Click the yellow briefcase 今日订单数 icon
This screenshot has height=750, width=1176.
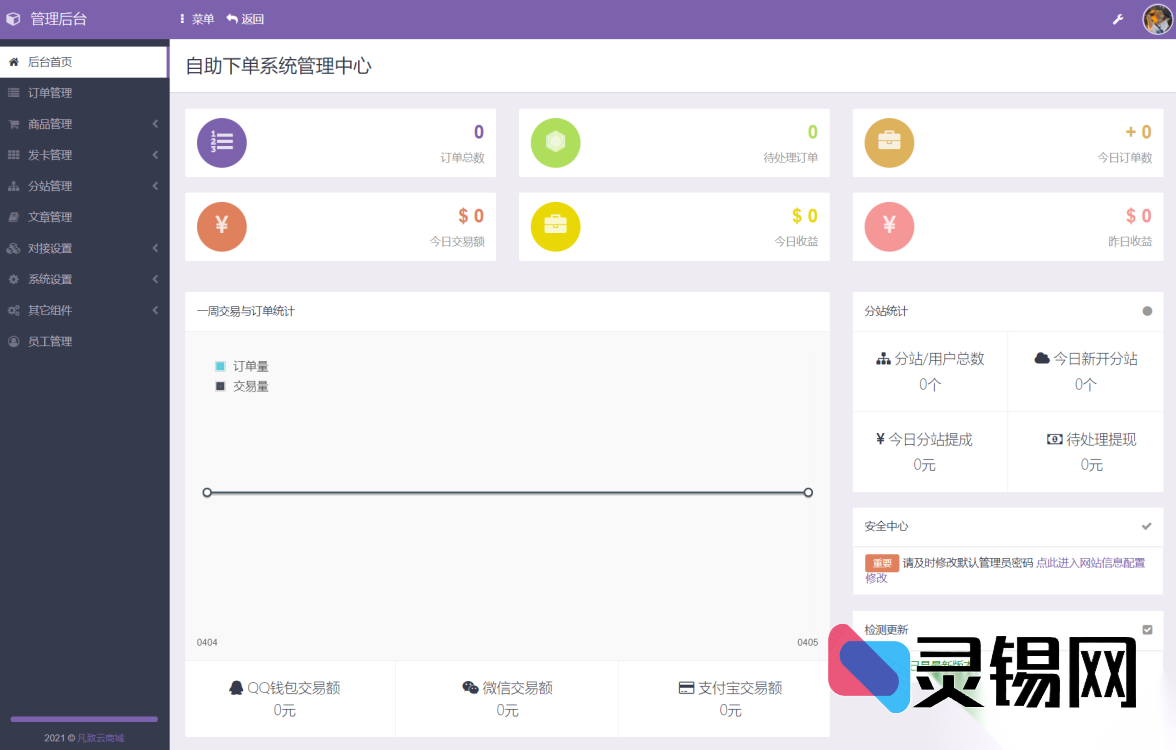pyautogui.click(x=889, y=142)
